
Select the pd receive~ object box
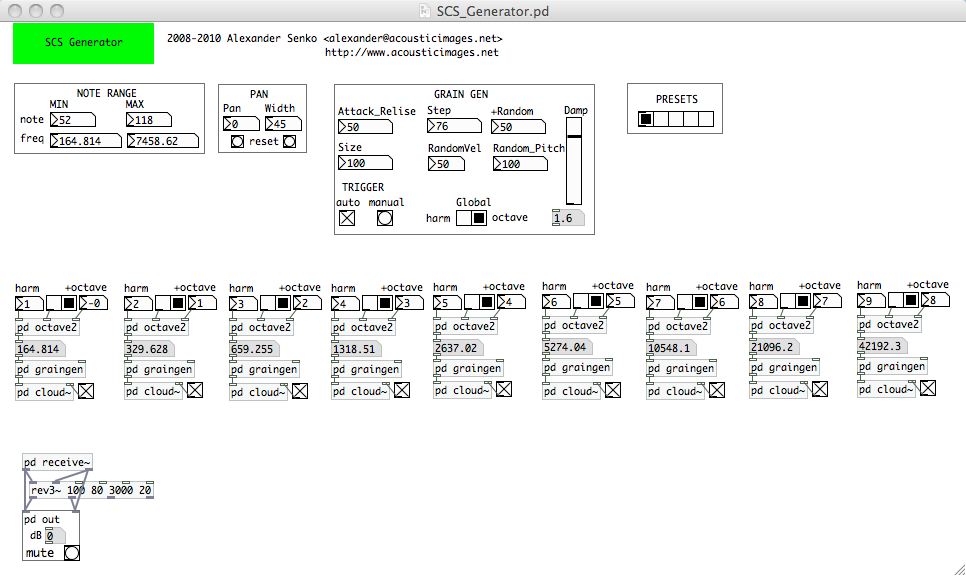click(x=57, y=462)
